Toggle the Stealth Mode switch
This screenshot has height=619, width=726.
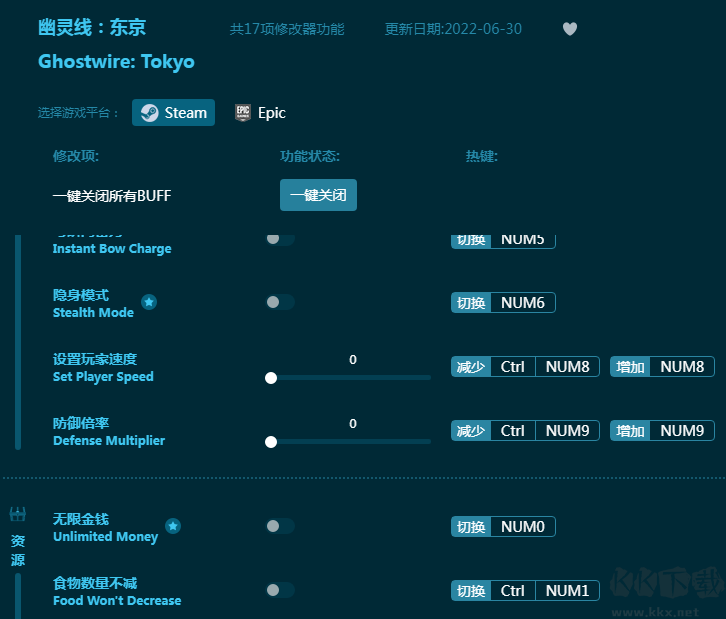coord(280,302)
